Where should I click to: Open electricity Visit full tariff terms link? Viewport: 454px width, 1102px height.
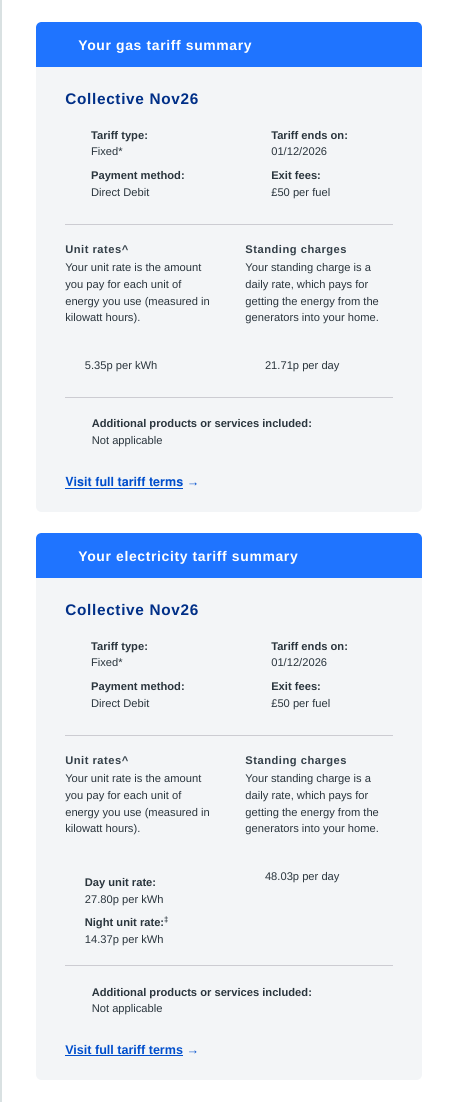click(x=124, y=1050)
